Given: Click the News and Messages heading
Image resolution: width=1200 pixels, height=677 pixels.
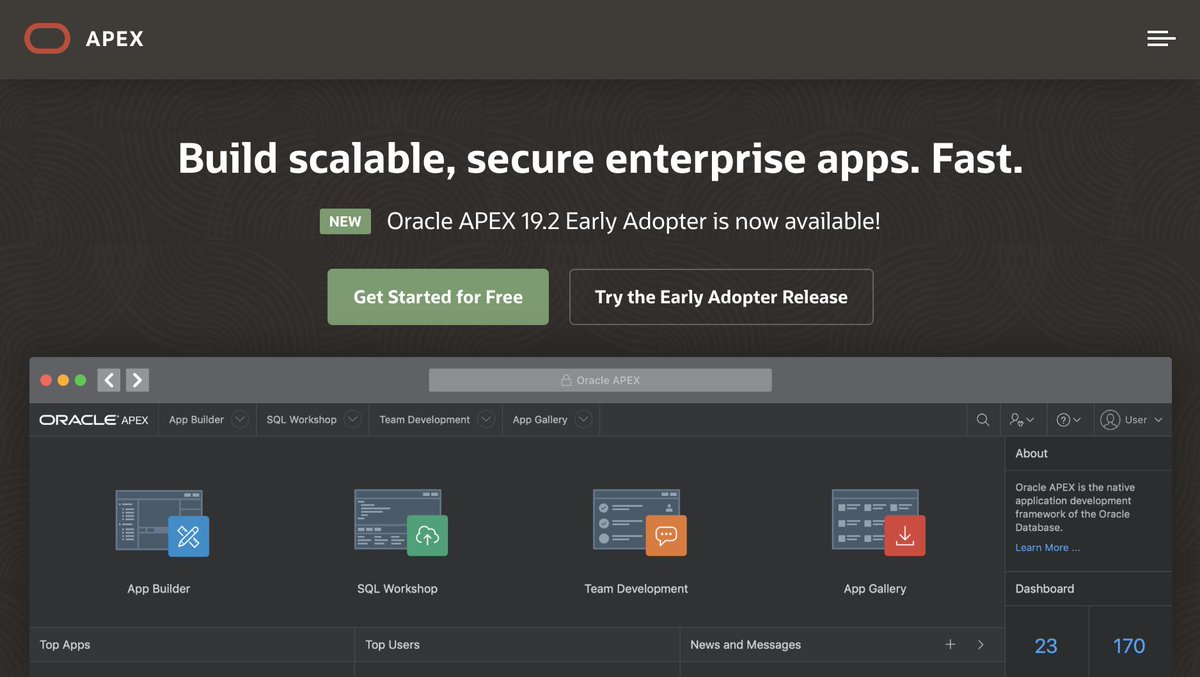Looking at the screenshot, I should pyautogui.click(x=746, y=645).
